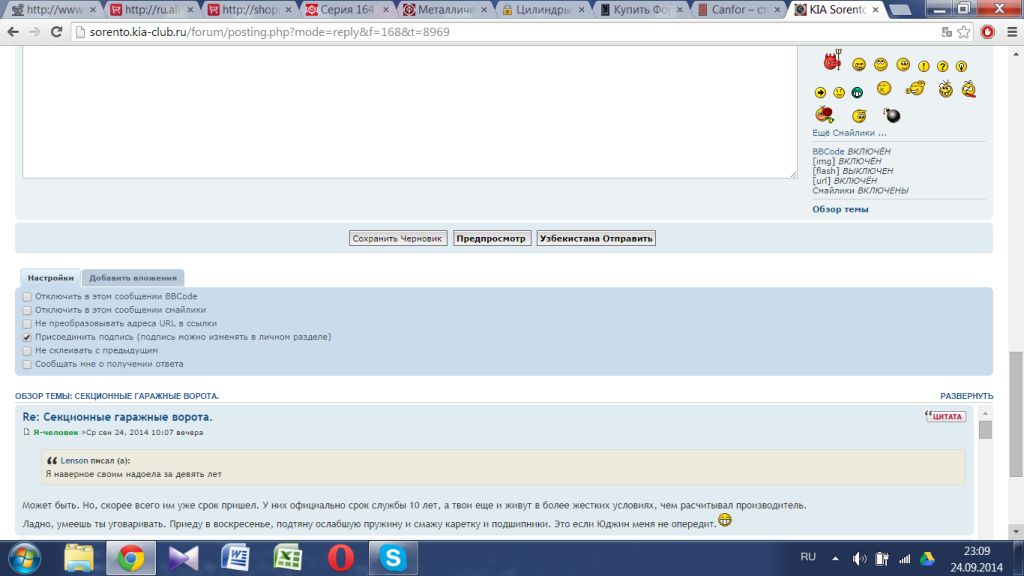Viewport: 1024px width, 576px height.
Task: Open Skype from the taskbar
Action: click(x=393, y=557)
